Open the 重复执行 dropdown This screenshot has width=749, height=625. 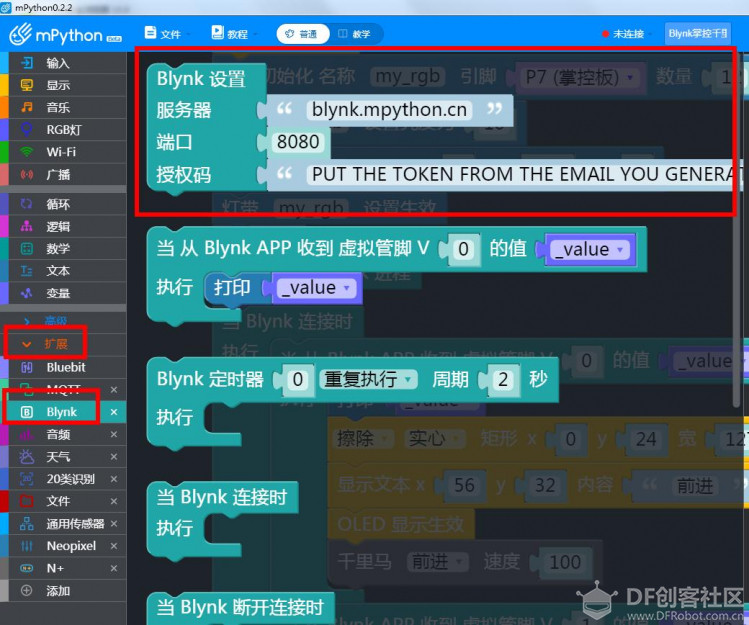point(368,379)
